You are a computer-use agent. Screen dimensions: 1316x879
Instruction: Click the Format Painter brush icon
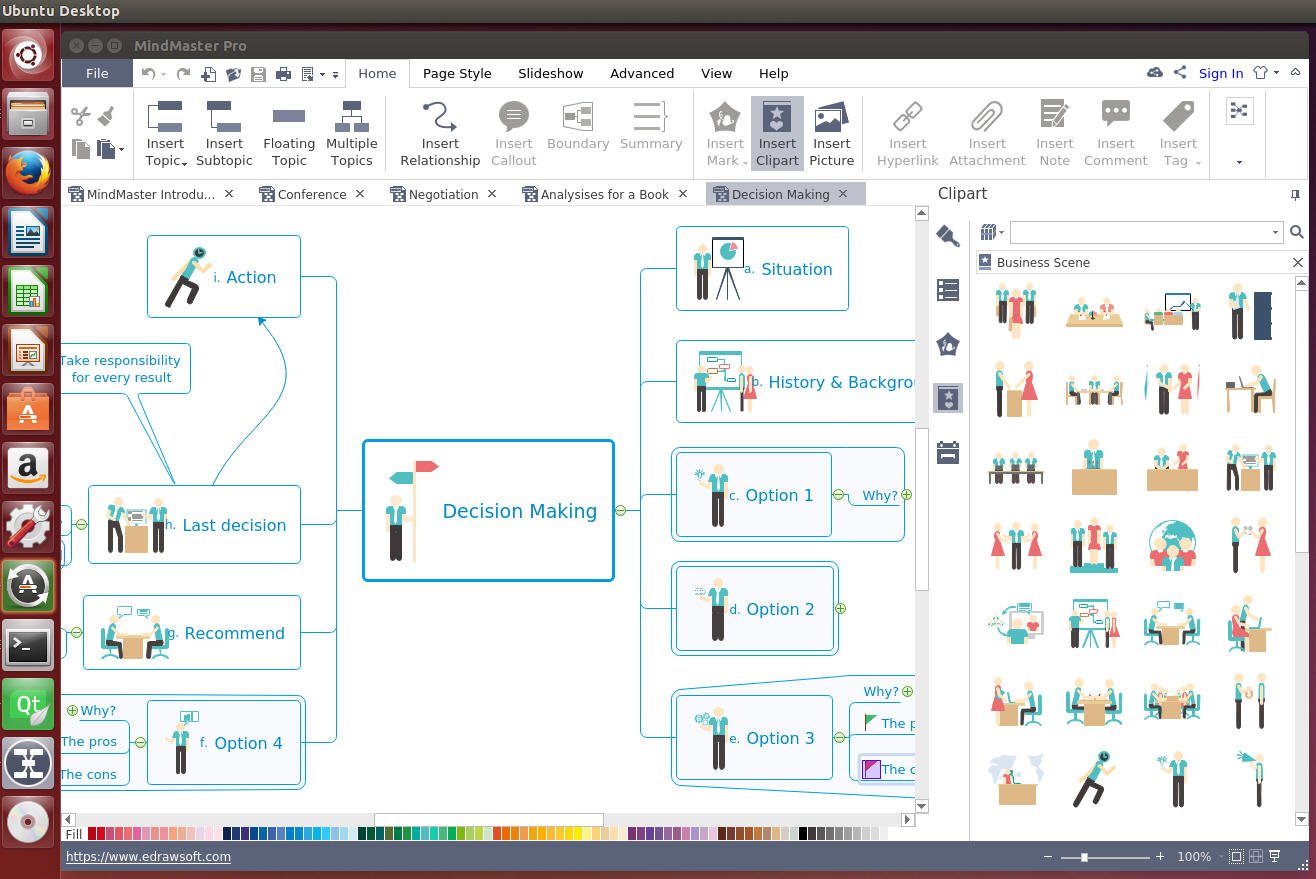[107, 116]
